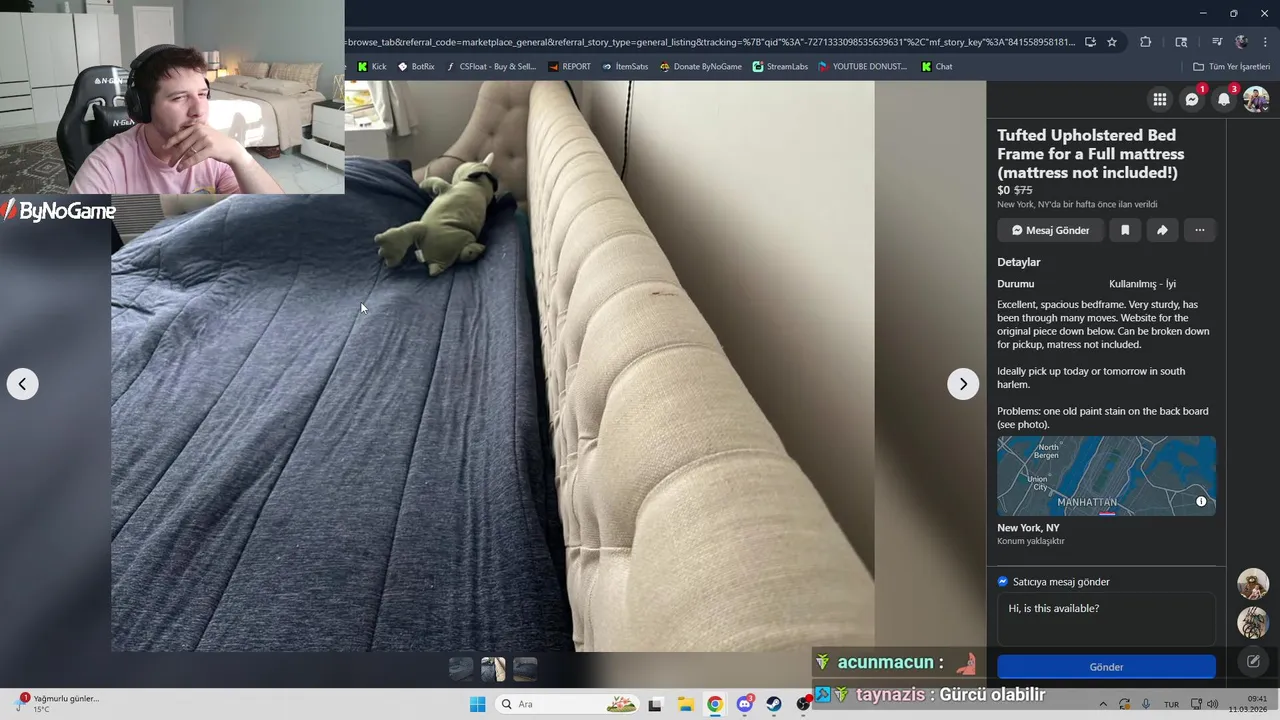Open the account profile picture menu
The image size is (1280, 720).
1256,99
